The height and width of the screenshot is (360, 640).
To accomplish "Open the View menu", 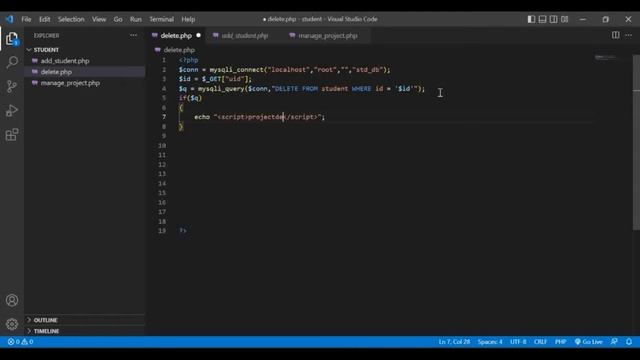I will [99, 19].
